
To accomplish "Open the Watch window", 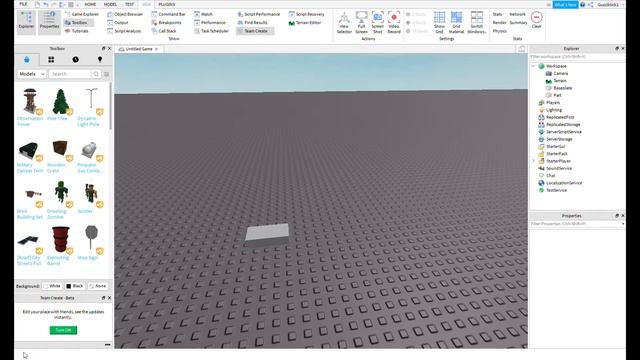I will [203, 14].
